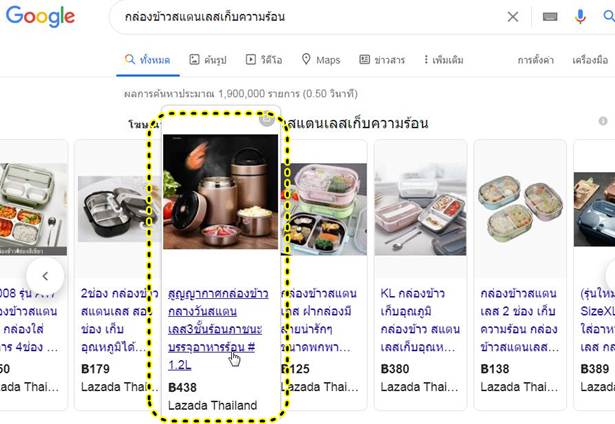Click the search results count text
The height and width of the screenshot is (424, 615).
pyautogui.click(x=241, y=94)
